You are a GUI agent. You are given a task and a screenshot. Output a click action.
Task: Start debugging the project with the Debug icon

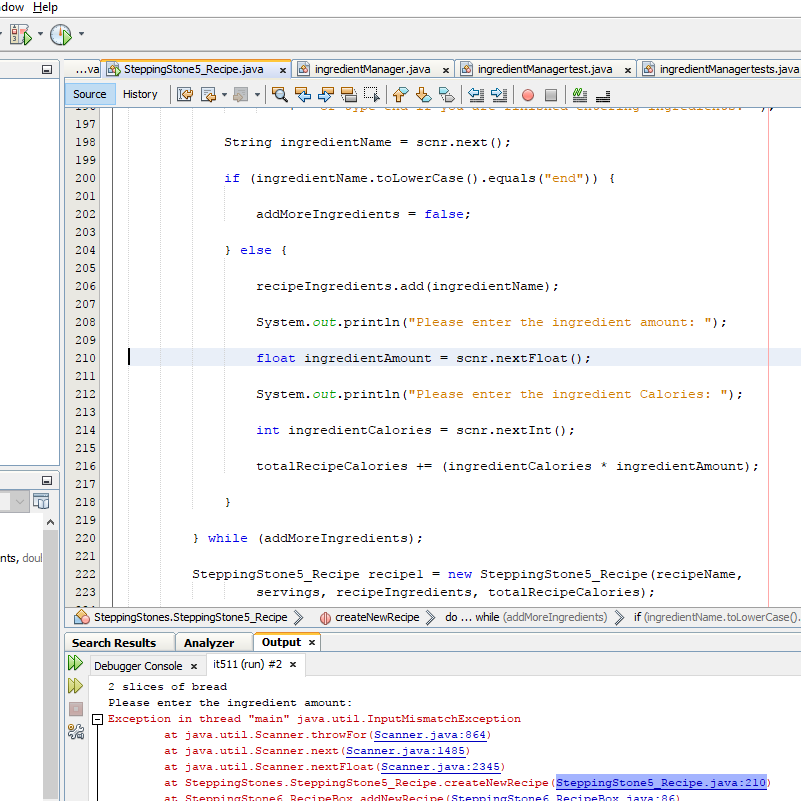(18, 33)
